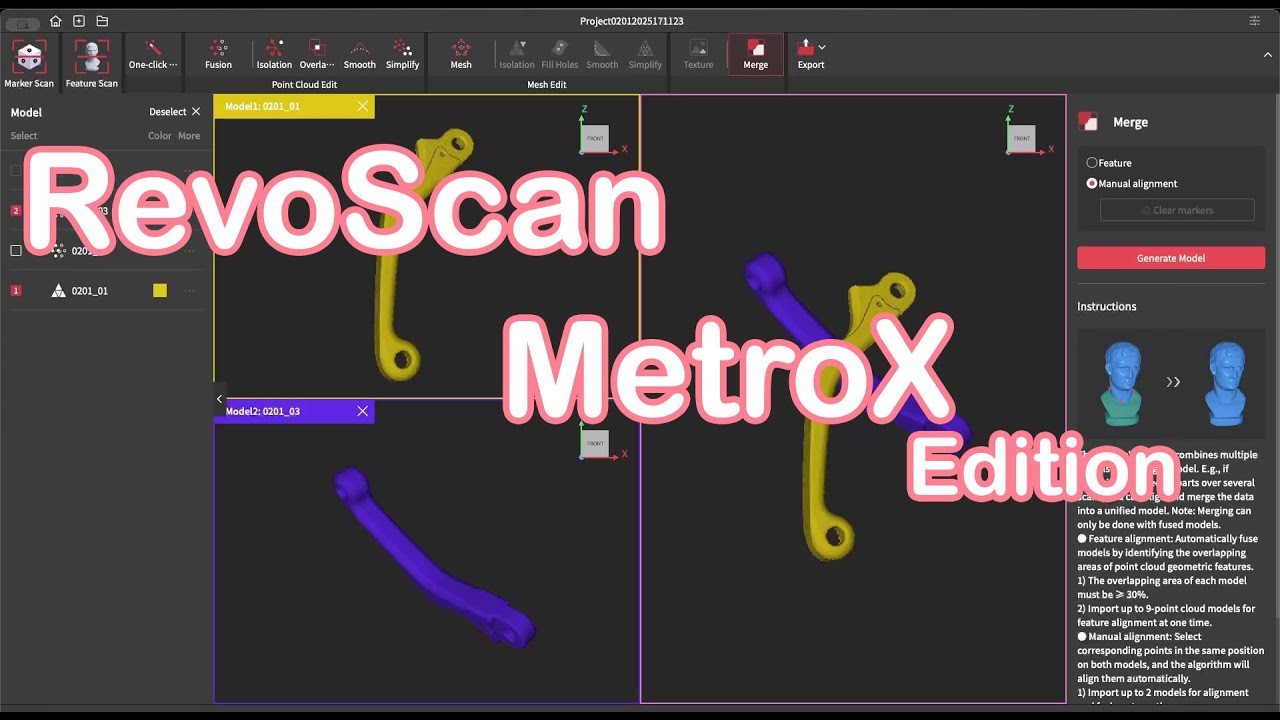Screen dimensions: 1280x720
Task: Generate a Mesh from the model
Action: point(461,55)
